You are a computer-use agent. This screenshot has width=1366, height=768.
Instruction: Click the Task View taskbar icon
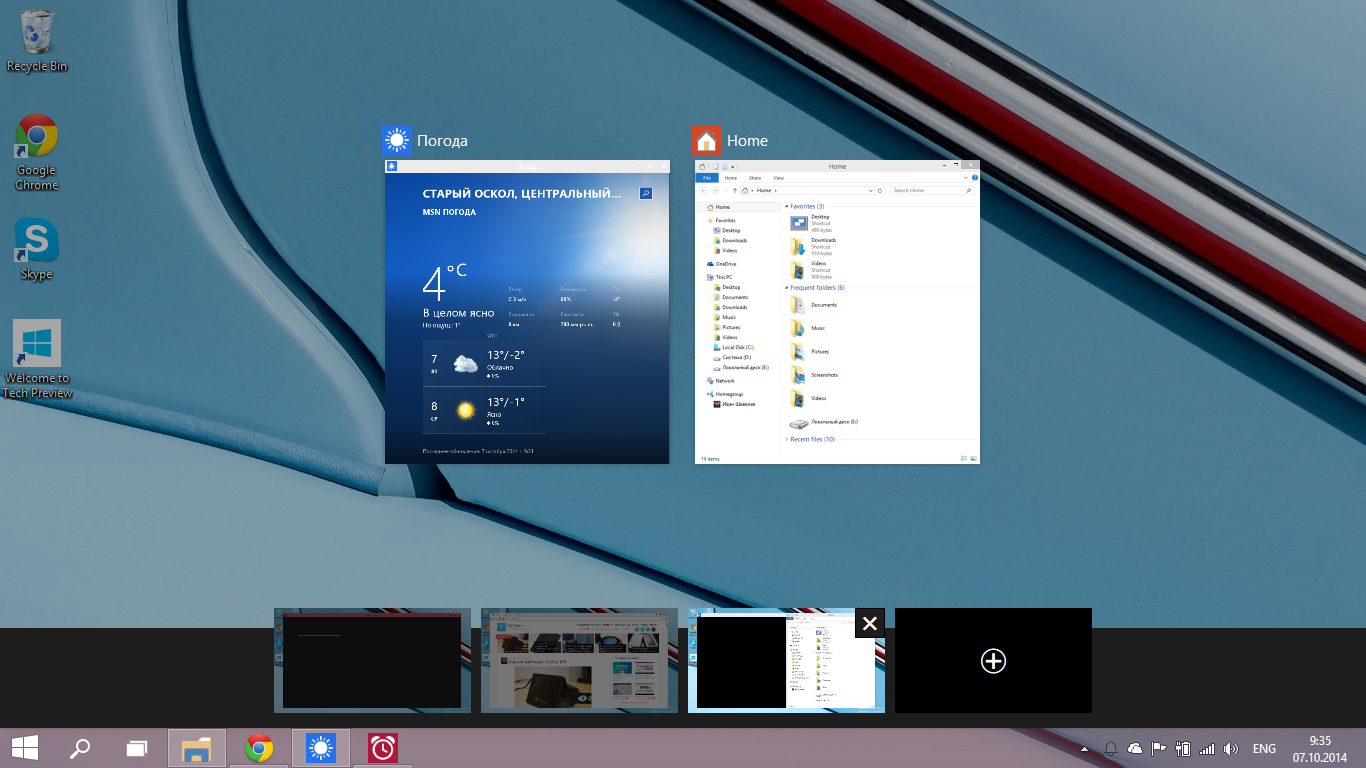click(x=137, y=748)
